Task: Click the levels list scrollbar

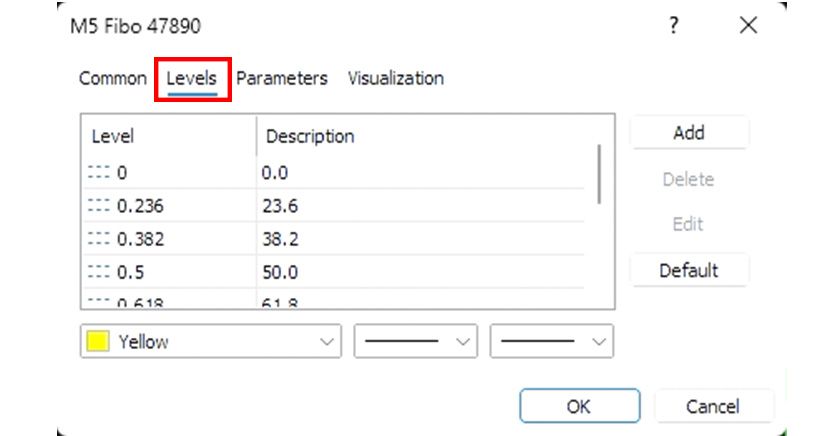Action: click(599, 175)
